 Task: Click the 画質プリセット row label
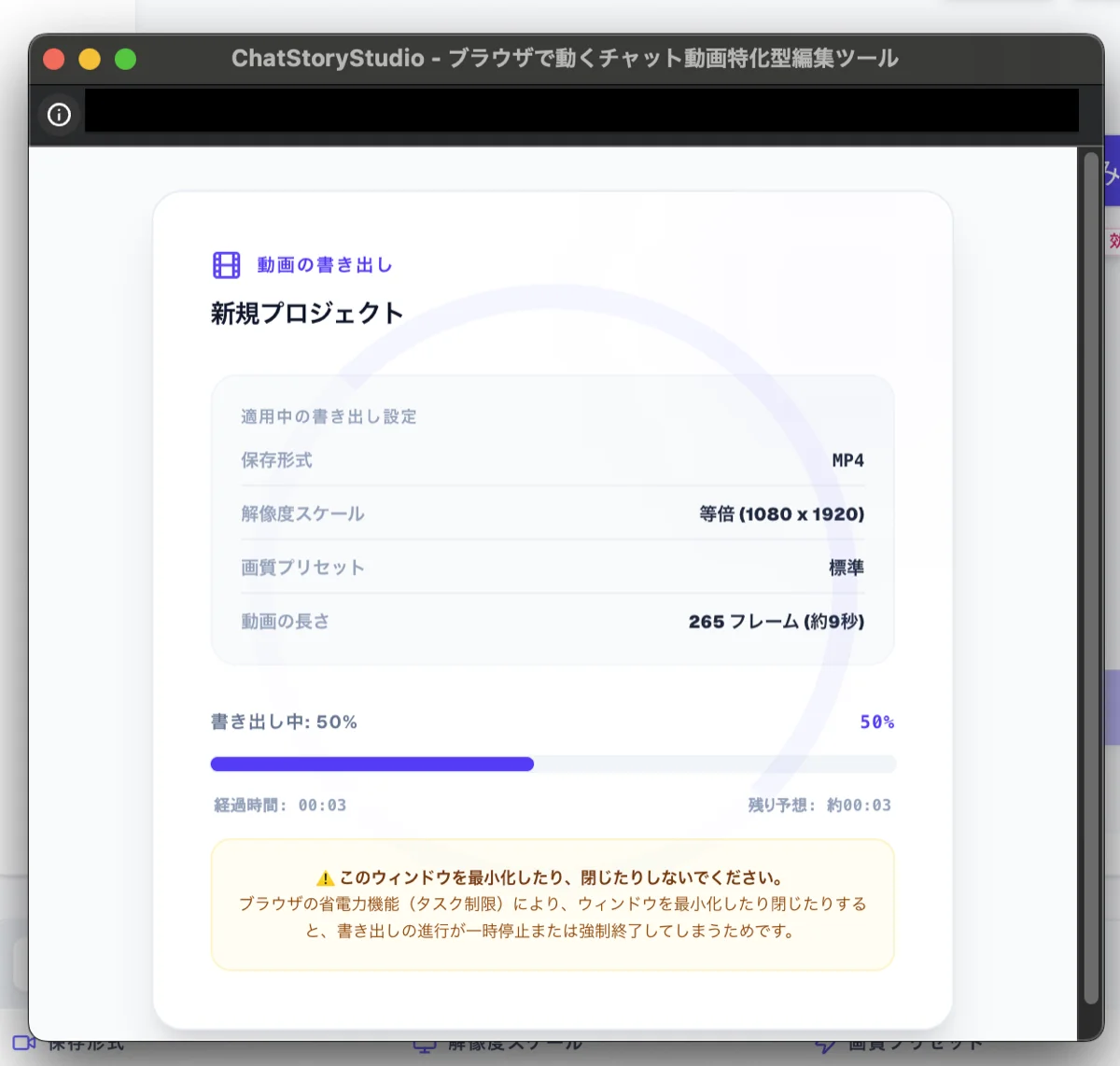302,568
